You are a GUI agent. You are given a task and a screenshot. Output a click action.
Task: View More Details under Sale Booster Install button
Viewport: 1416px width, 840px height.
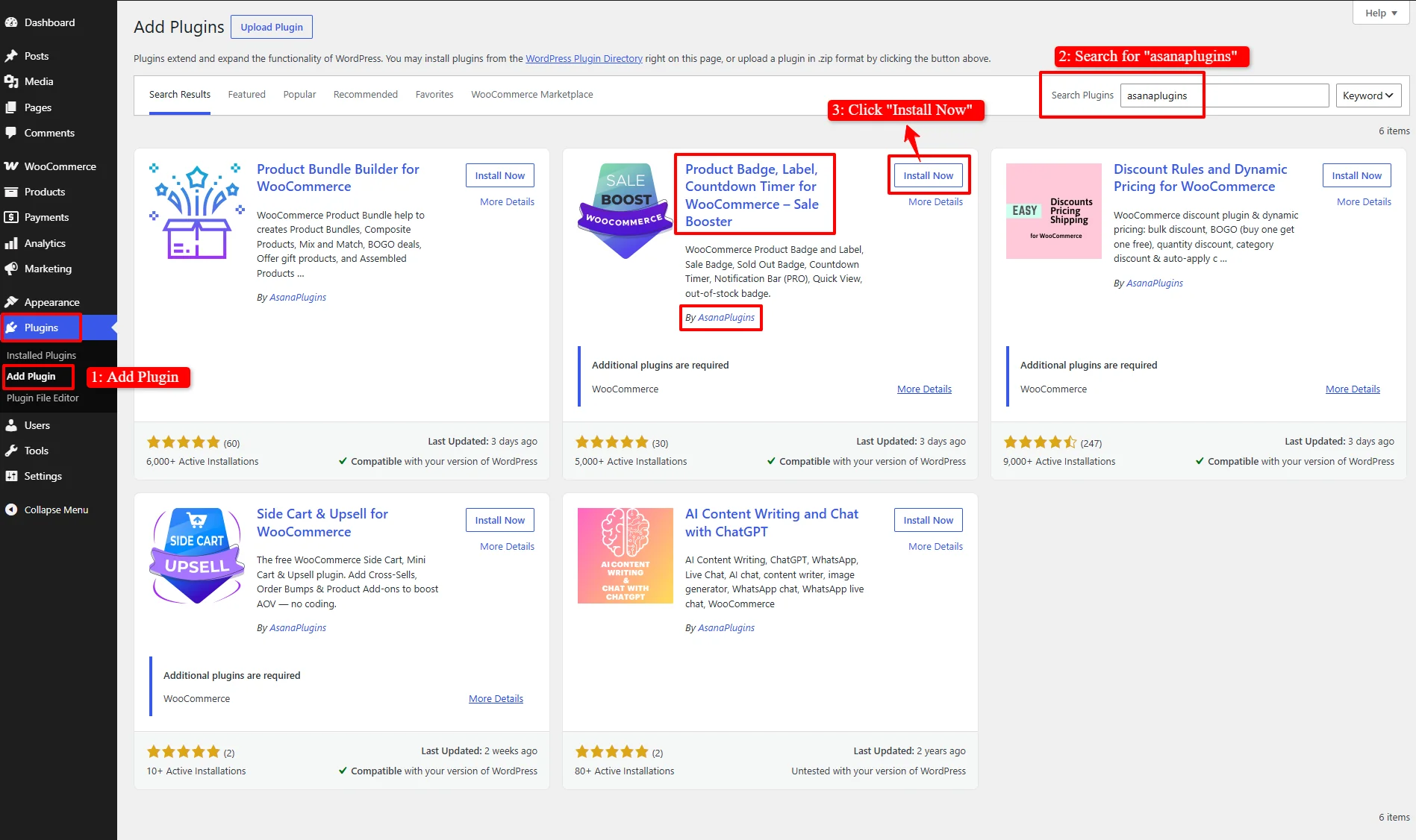pos(935,201)
